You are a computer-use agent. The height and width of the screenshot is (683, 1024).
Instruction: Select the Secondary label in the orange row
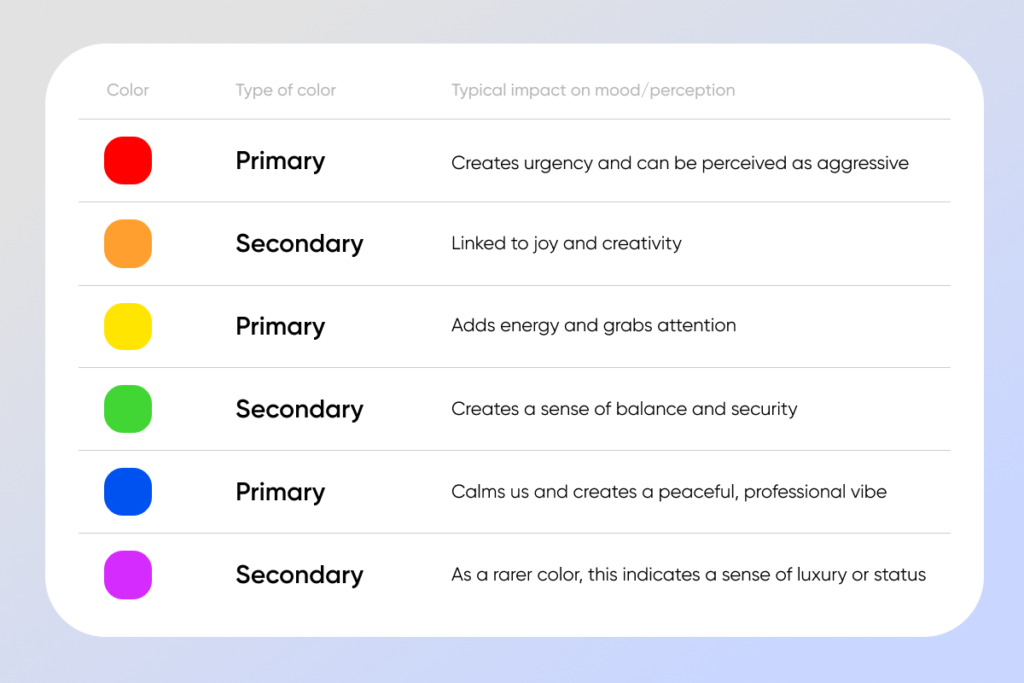[x=299, y=244]
